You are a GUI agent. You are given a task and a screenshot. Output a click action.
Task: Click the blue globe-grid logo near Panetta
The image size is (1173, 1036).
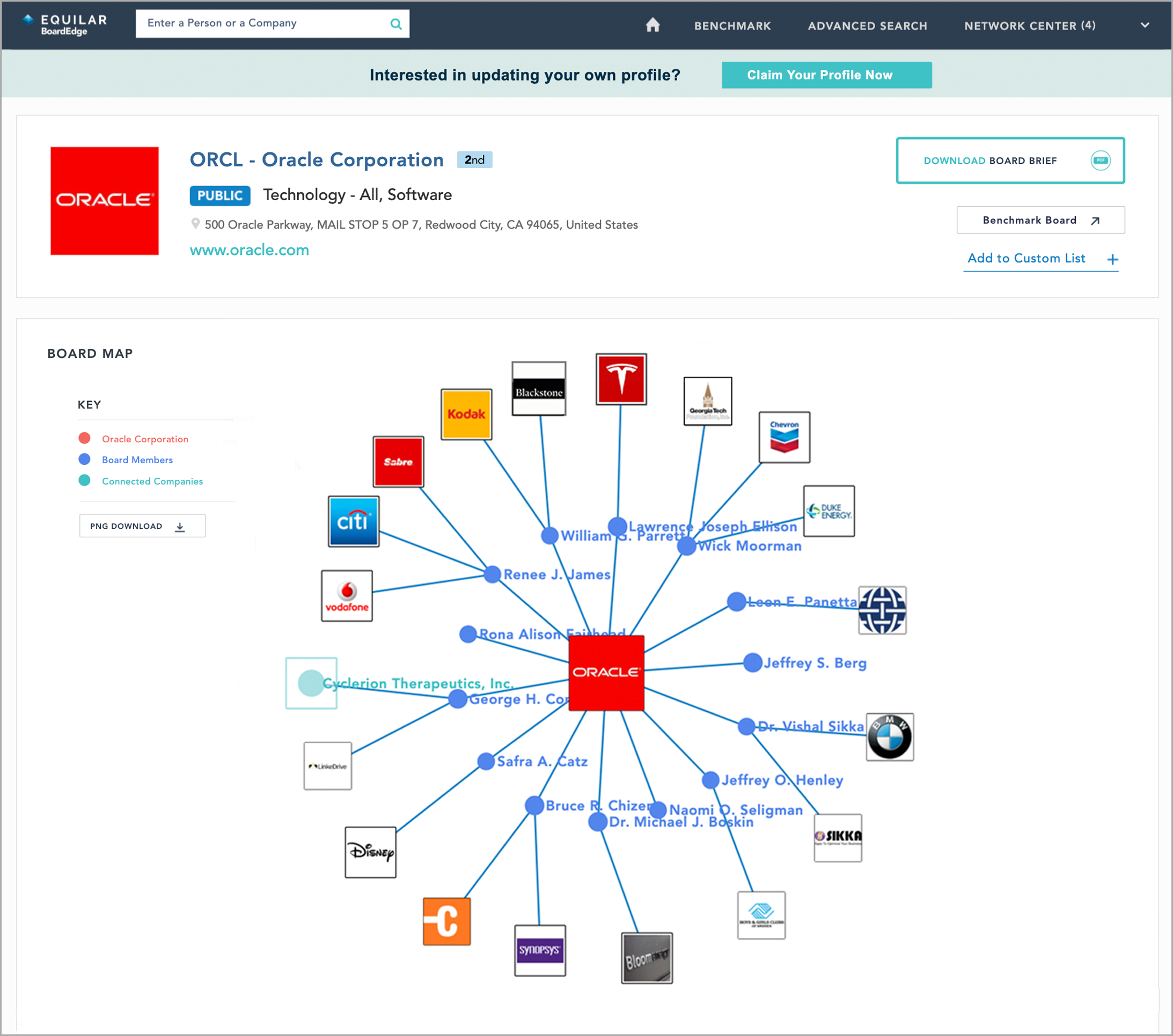coord(882,610)
